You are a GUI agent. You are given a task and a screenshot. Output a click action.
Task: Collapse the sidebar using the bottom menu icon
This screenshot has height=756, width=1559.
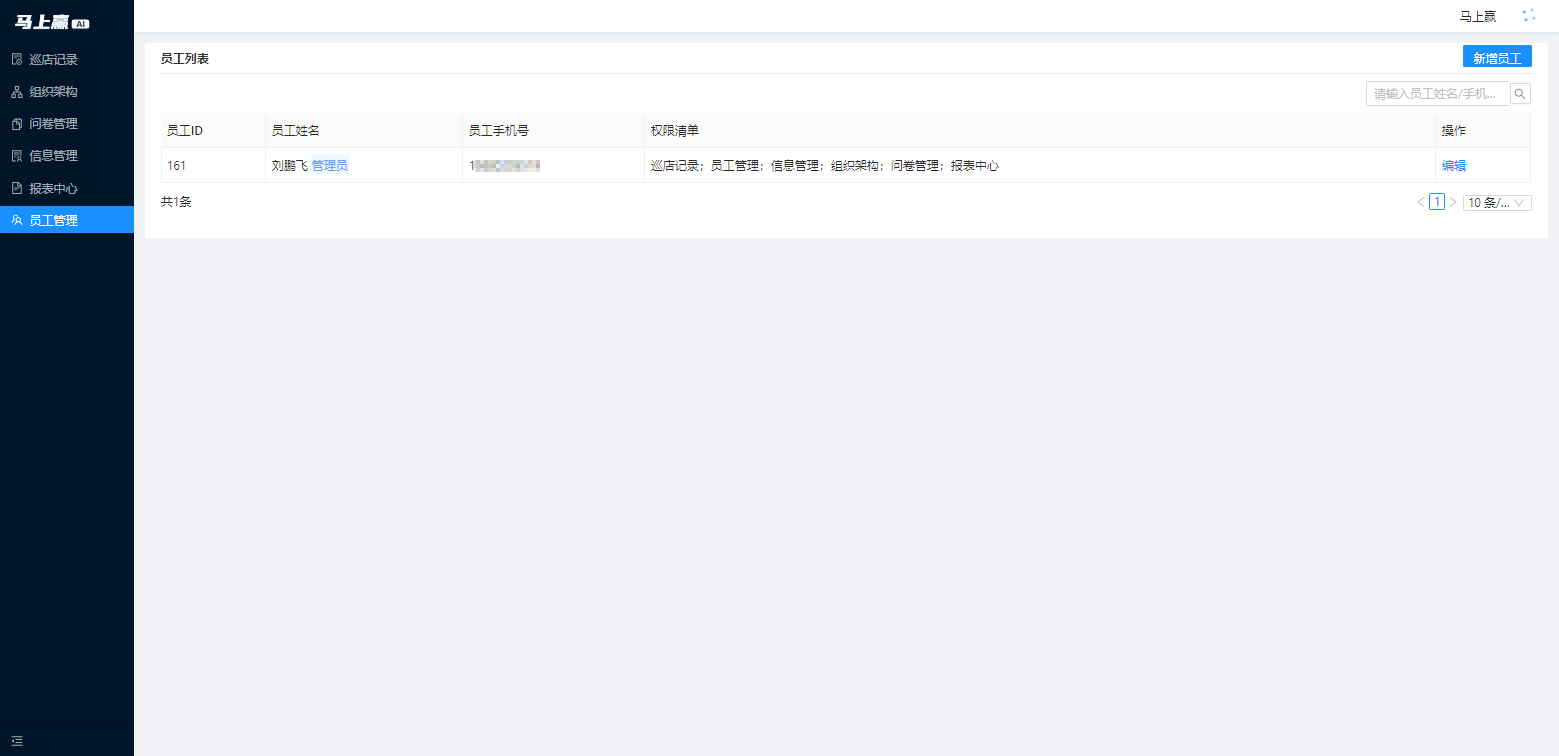coord(17,741)
